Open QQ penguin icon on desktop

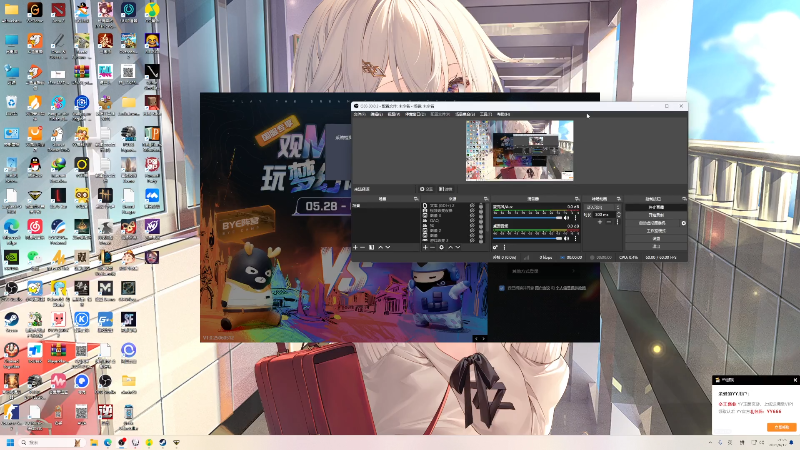point(35,164)
